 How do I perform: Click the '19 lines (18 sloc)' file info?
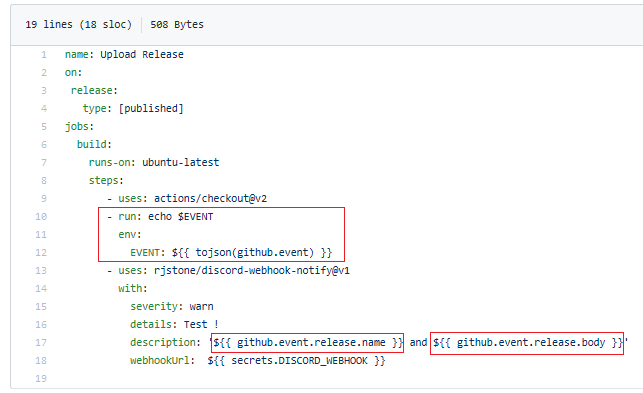point(78,25)
